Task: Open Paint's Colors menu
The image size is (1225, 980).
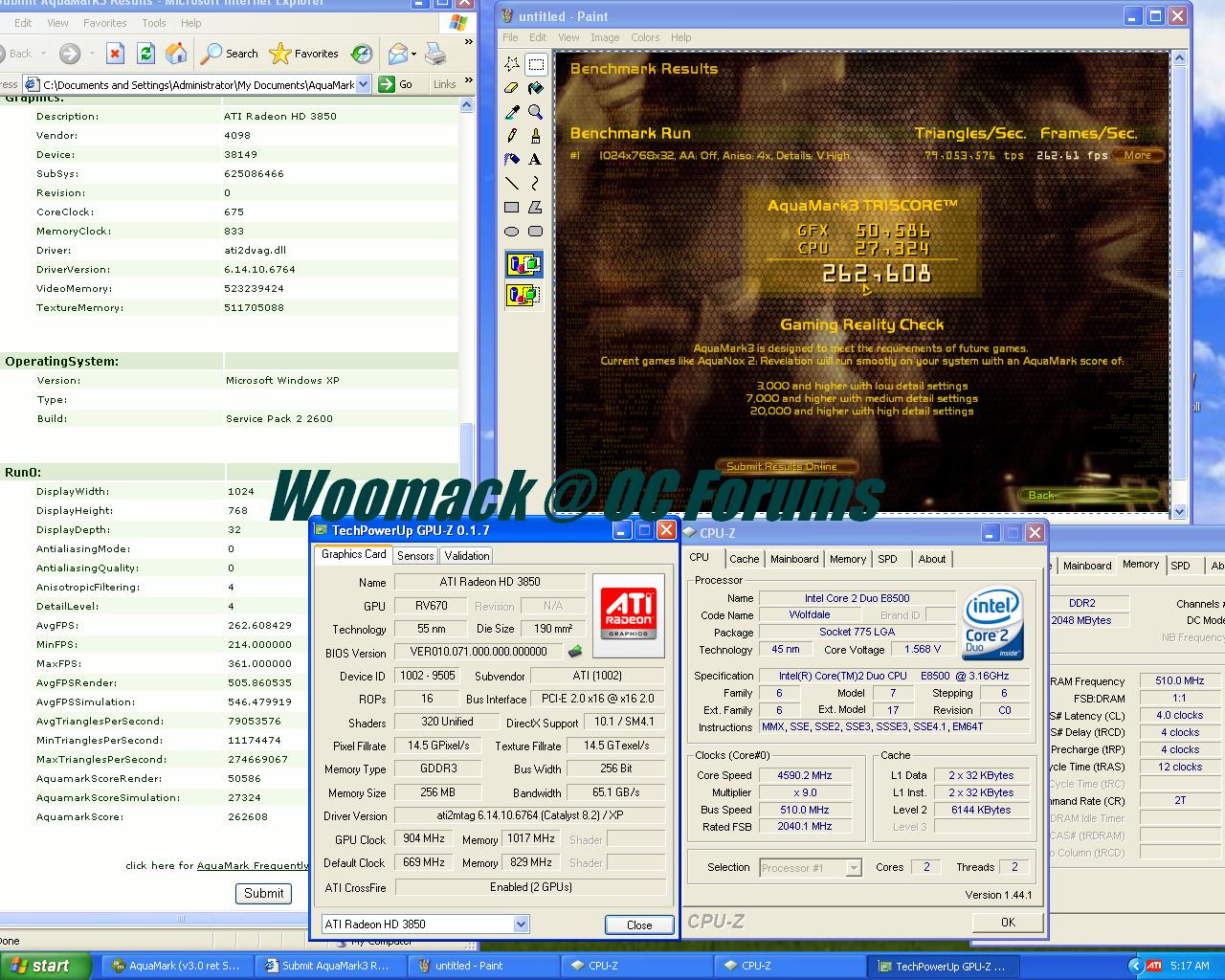Action: pyautogui.click(x=645, y=37)
